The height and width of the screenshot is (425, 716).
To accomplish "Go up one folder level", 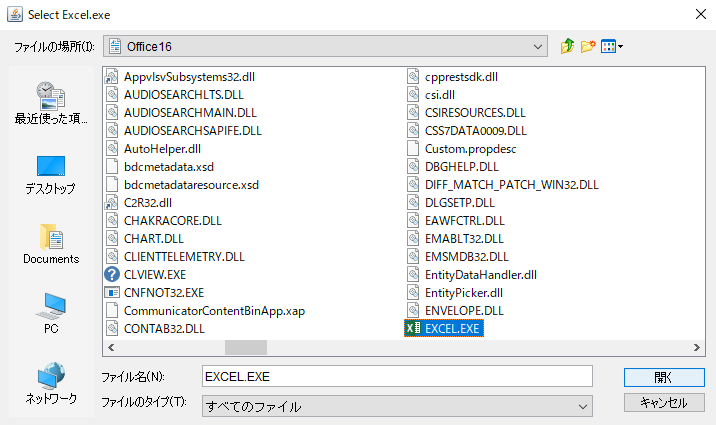I will [x=568, y=46].
